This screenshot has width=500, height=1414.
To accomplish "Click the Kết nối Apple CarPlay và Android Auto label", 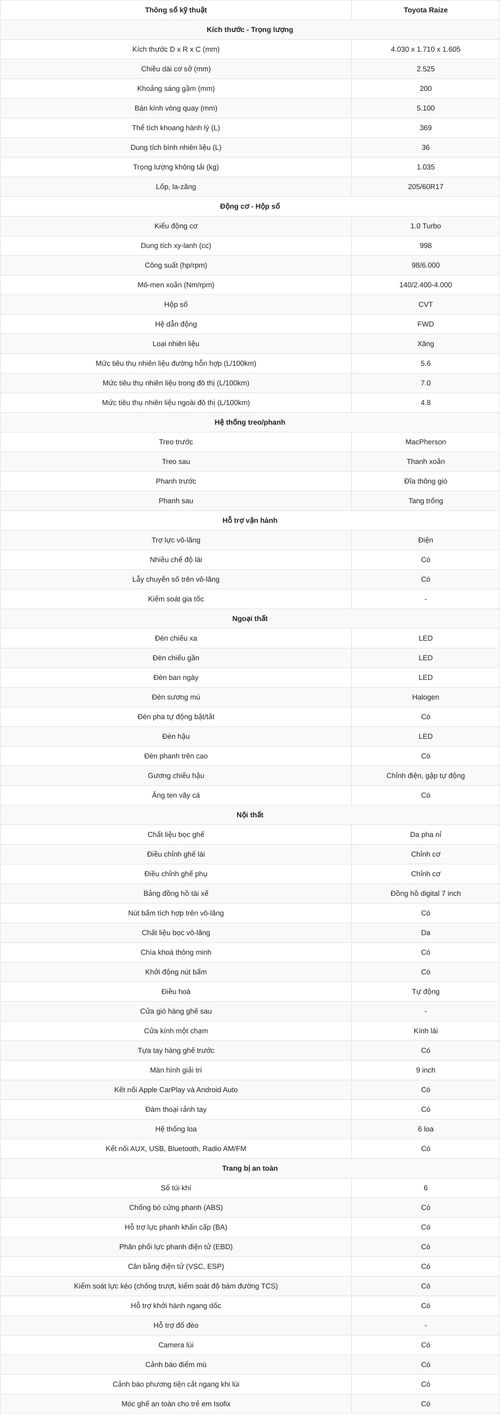I will (176, 1089).
